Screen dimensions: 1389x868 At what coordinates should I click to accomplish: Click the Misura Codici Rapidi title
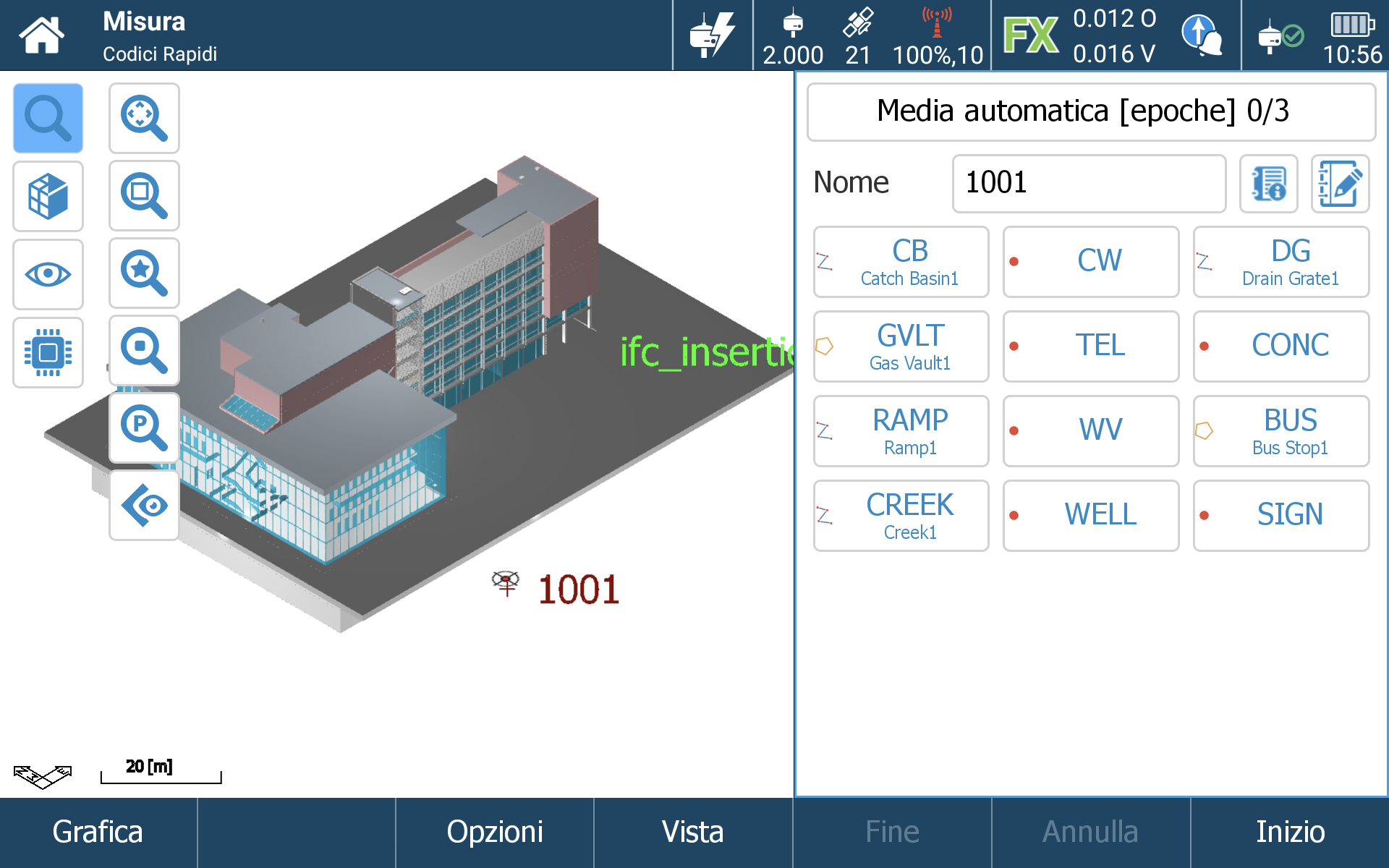pos(159,36)
